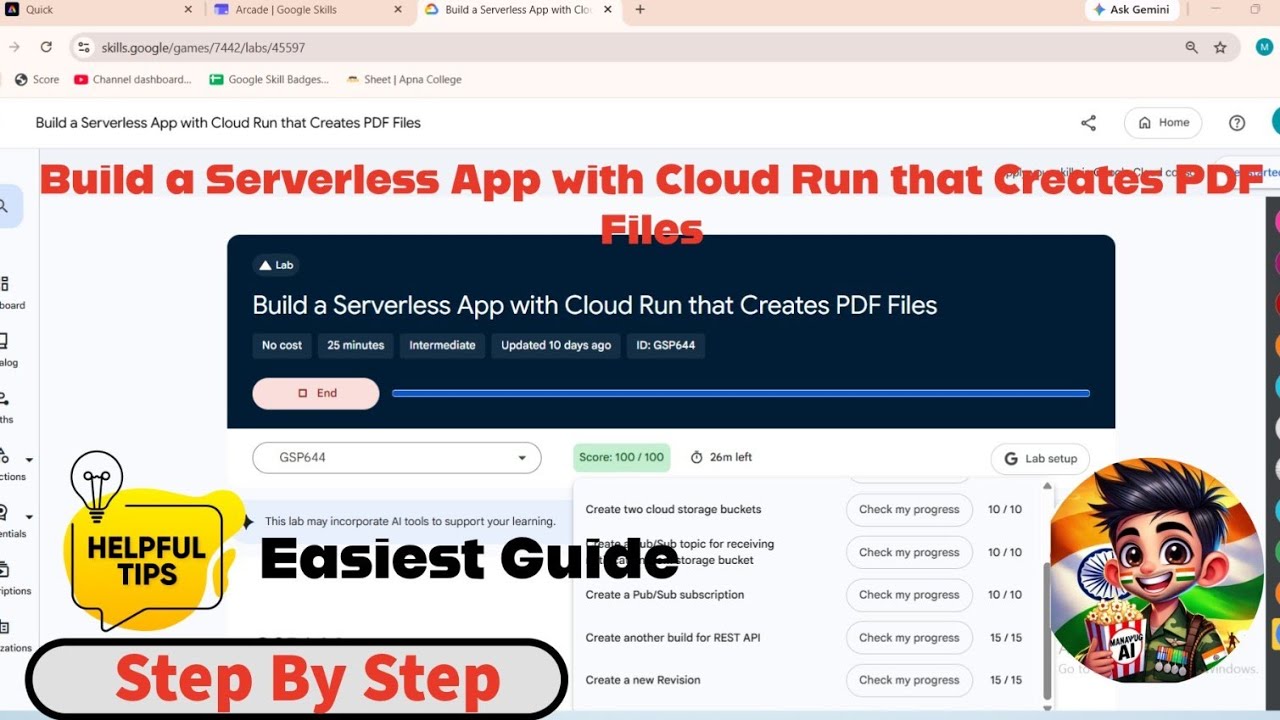Click the blue lab progress bar
The height and width of the screenshot is (720, 1280).
741,394
